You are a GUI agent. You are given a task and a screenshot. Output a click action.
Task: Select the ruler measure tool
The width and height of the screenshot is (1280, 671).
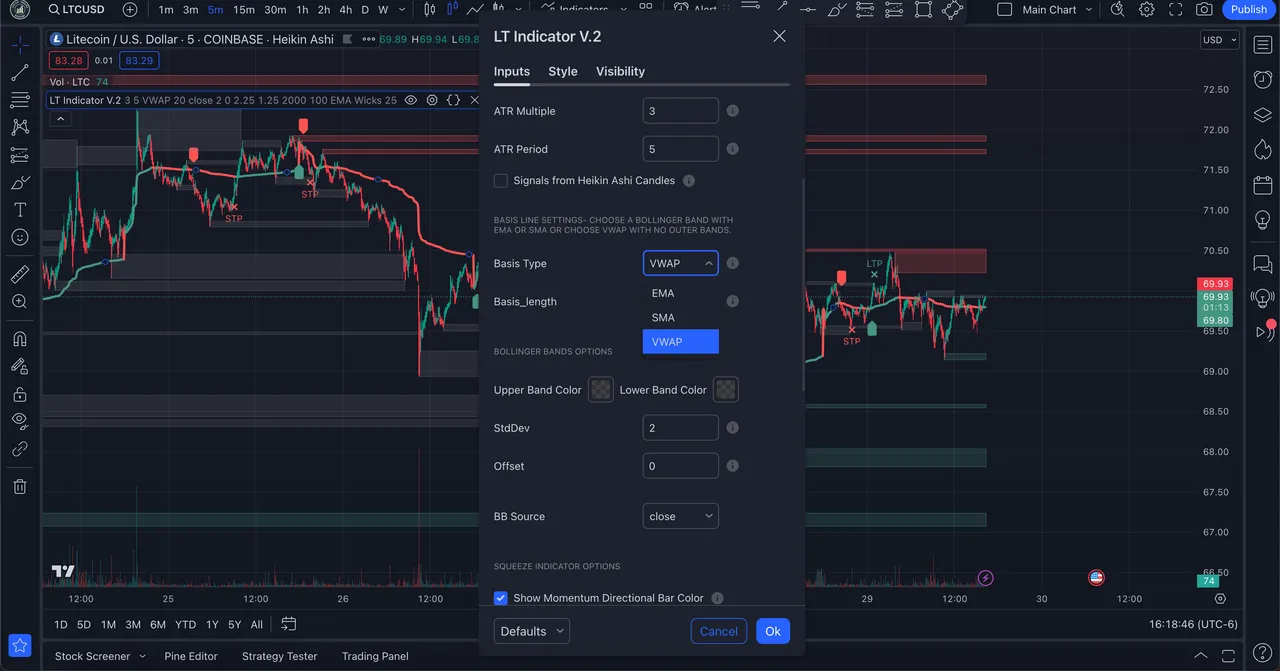(x=20, y=274)
